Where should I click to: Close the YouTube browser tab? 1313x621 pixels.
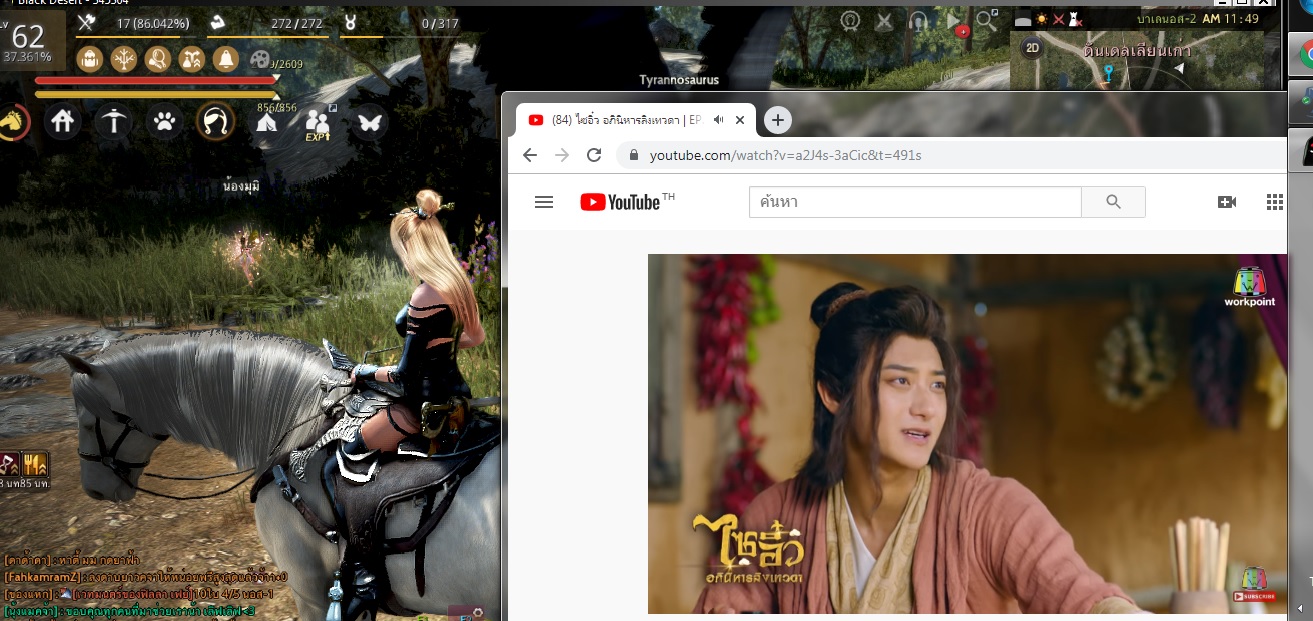pos(740,120)
